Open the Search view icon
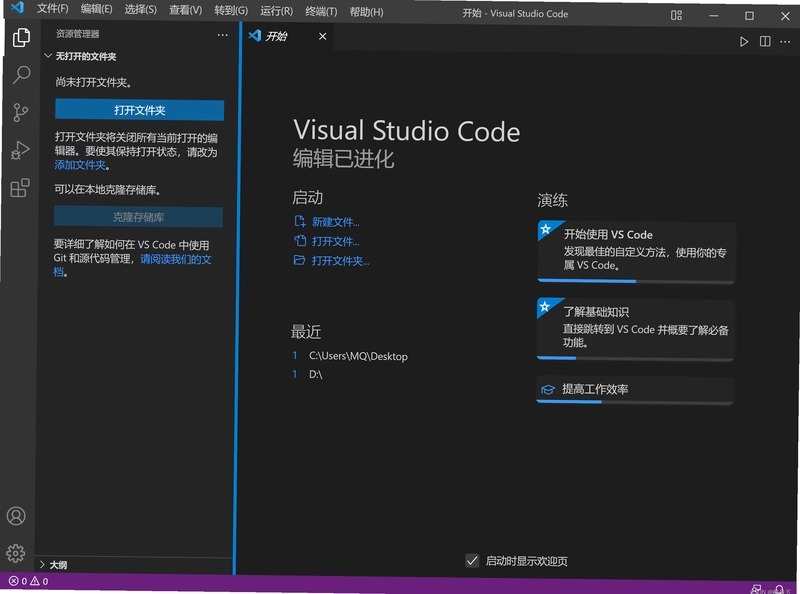The width and height of the screenshot is (800, 594). click(x=21, y=75)
